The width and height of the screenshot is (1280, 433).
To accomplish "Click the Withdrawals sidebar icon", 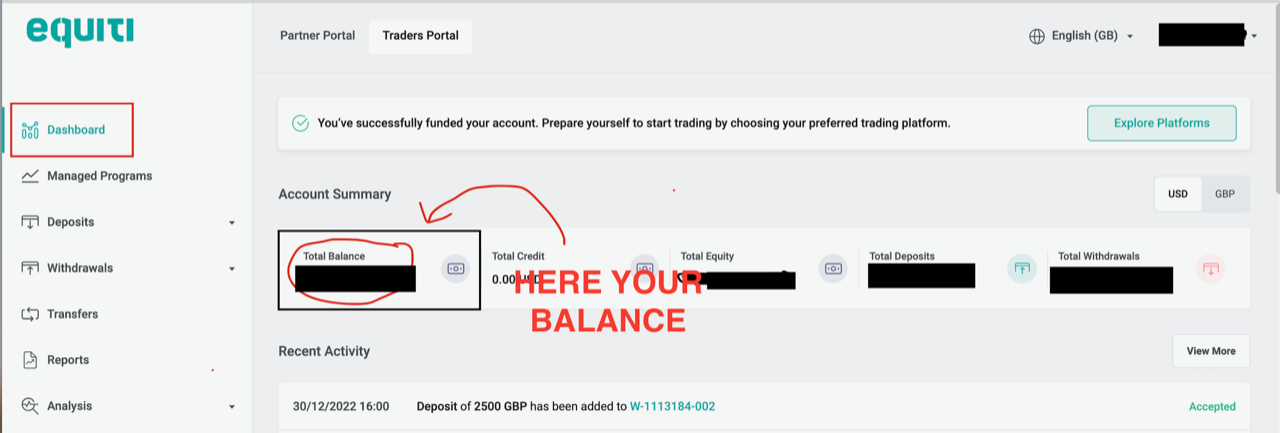I will pos(30,268).
